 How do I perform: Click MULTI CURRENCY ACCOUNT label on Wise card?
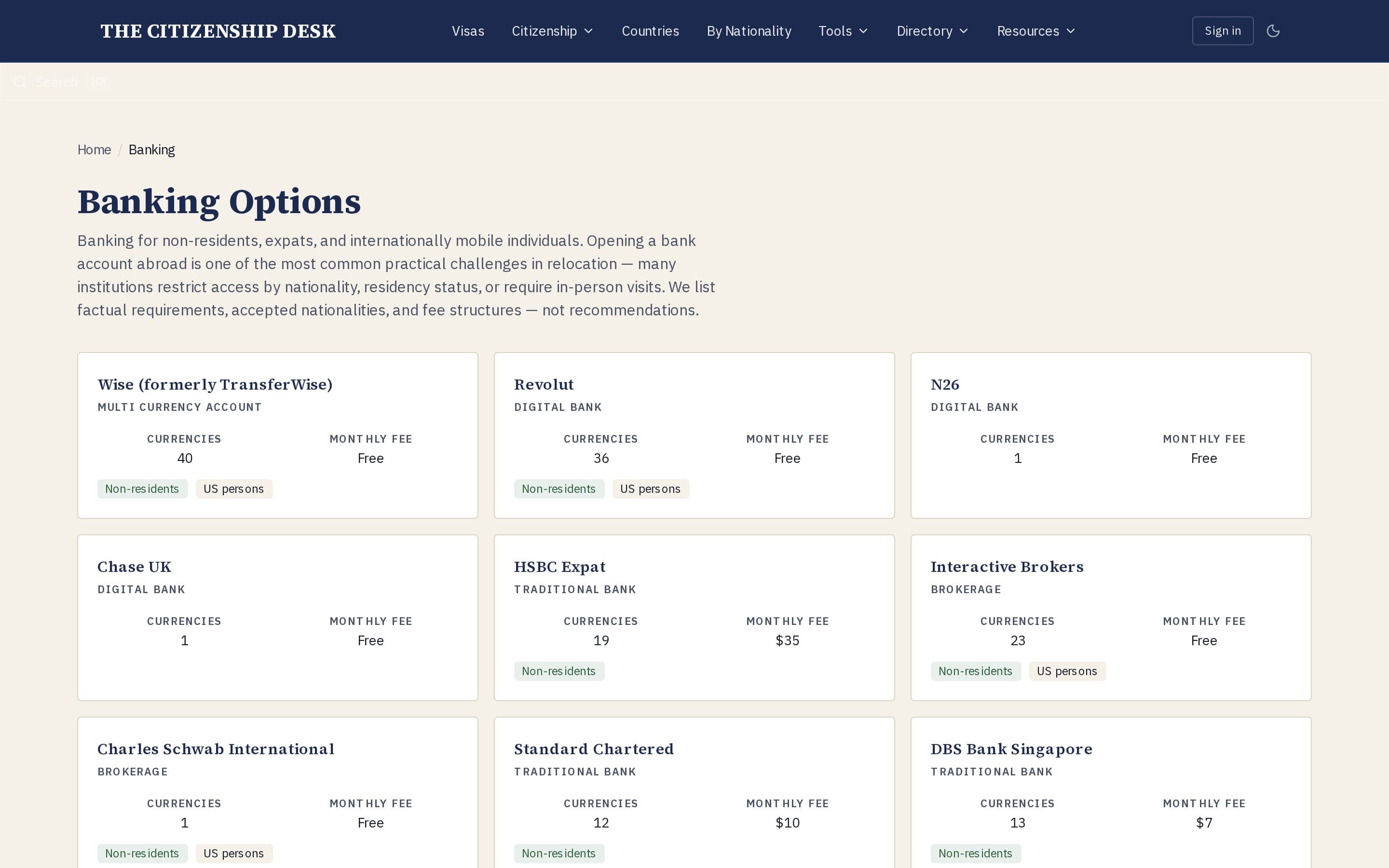click(179, 407)
